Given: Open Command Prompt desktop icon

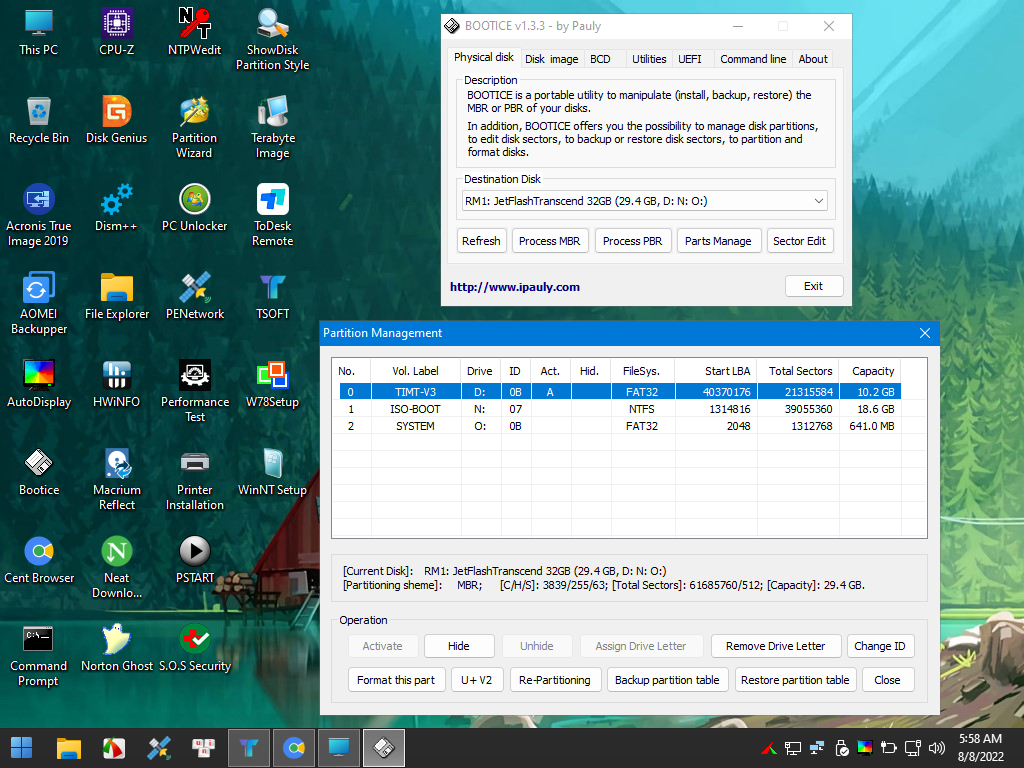Looking at the screenshot, I should click(x=39, y=656).
